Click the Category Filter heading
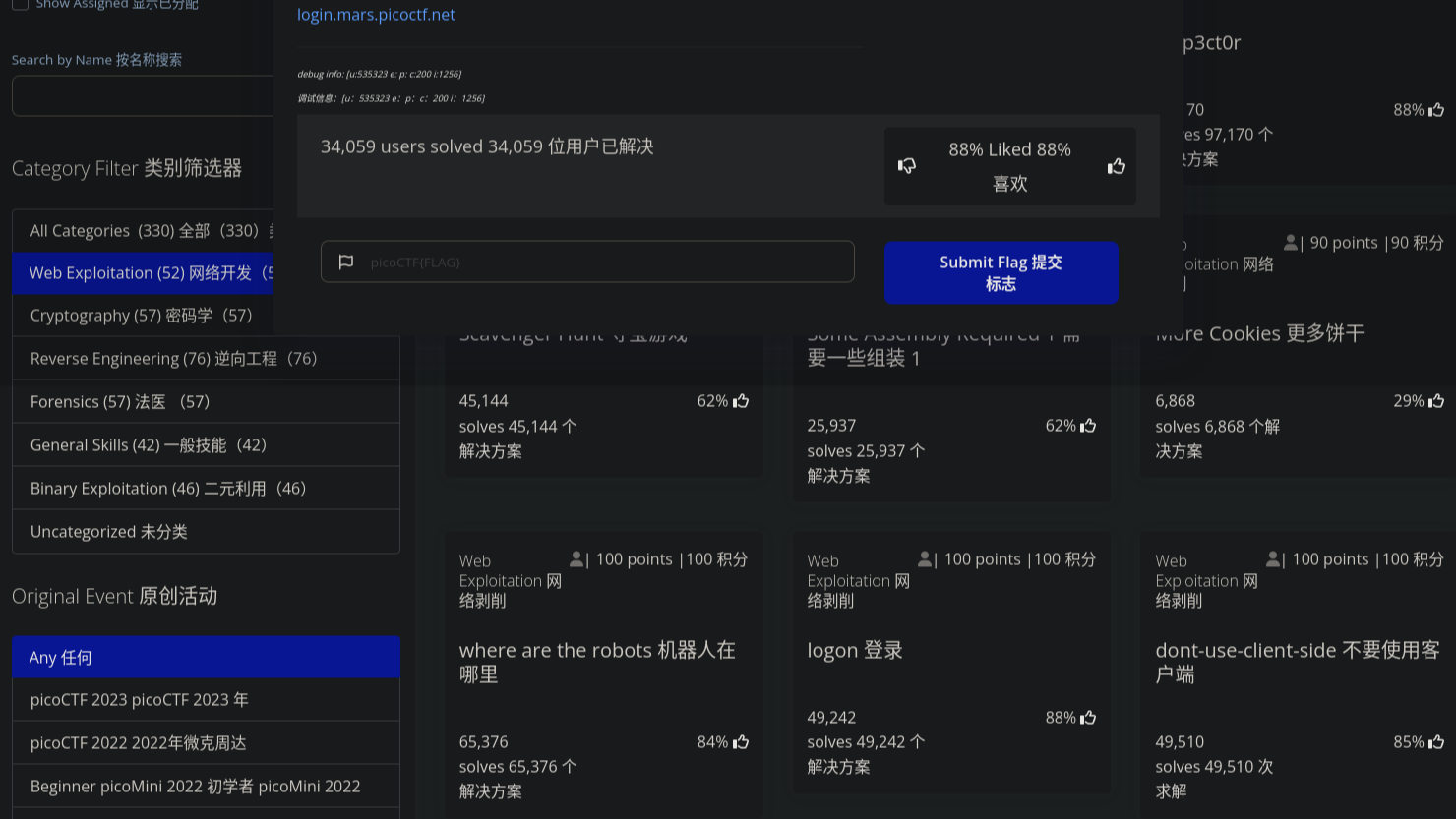 (x=127, y=168)
